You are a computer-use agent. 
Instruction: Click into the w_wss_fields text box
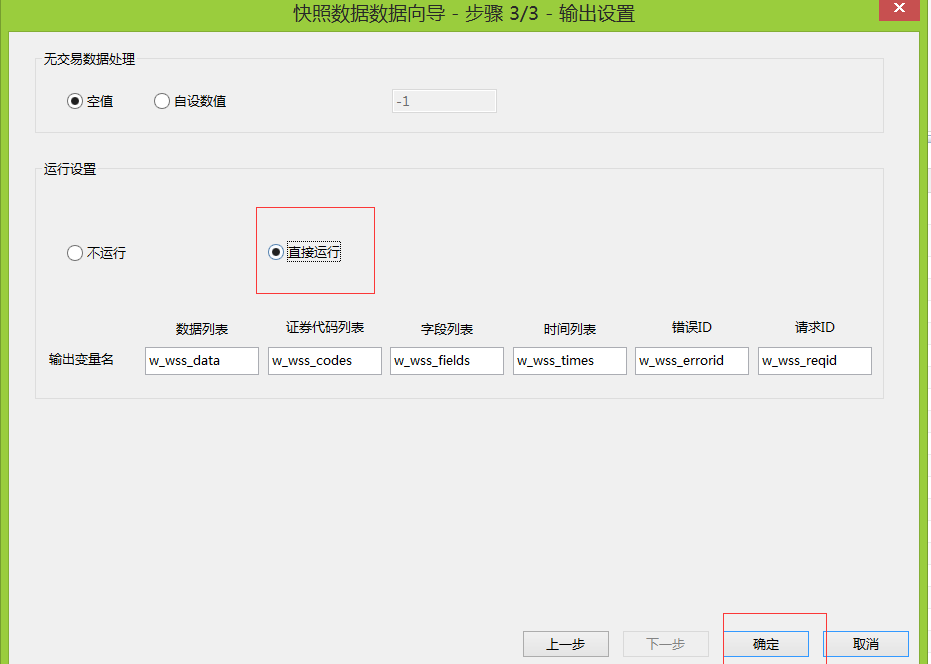click(446, 361)
